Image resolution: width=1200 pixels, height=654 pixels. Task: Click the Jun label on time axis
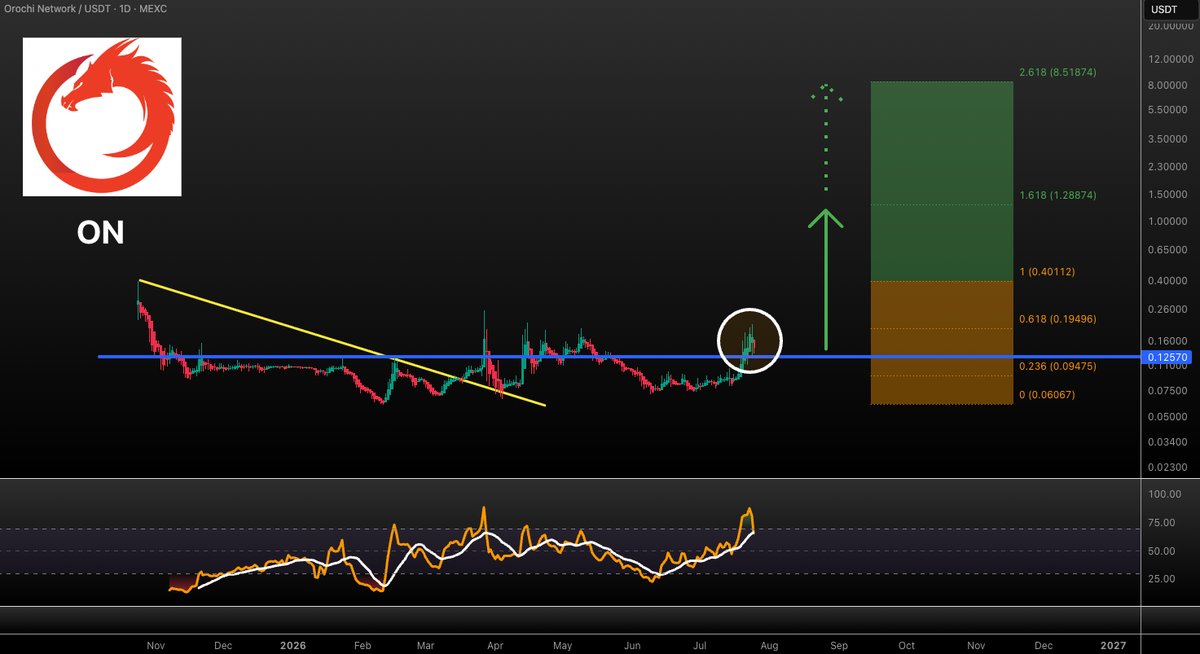(x=631, y=647)
